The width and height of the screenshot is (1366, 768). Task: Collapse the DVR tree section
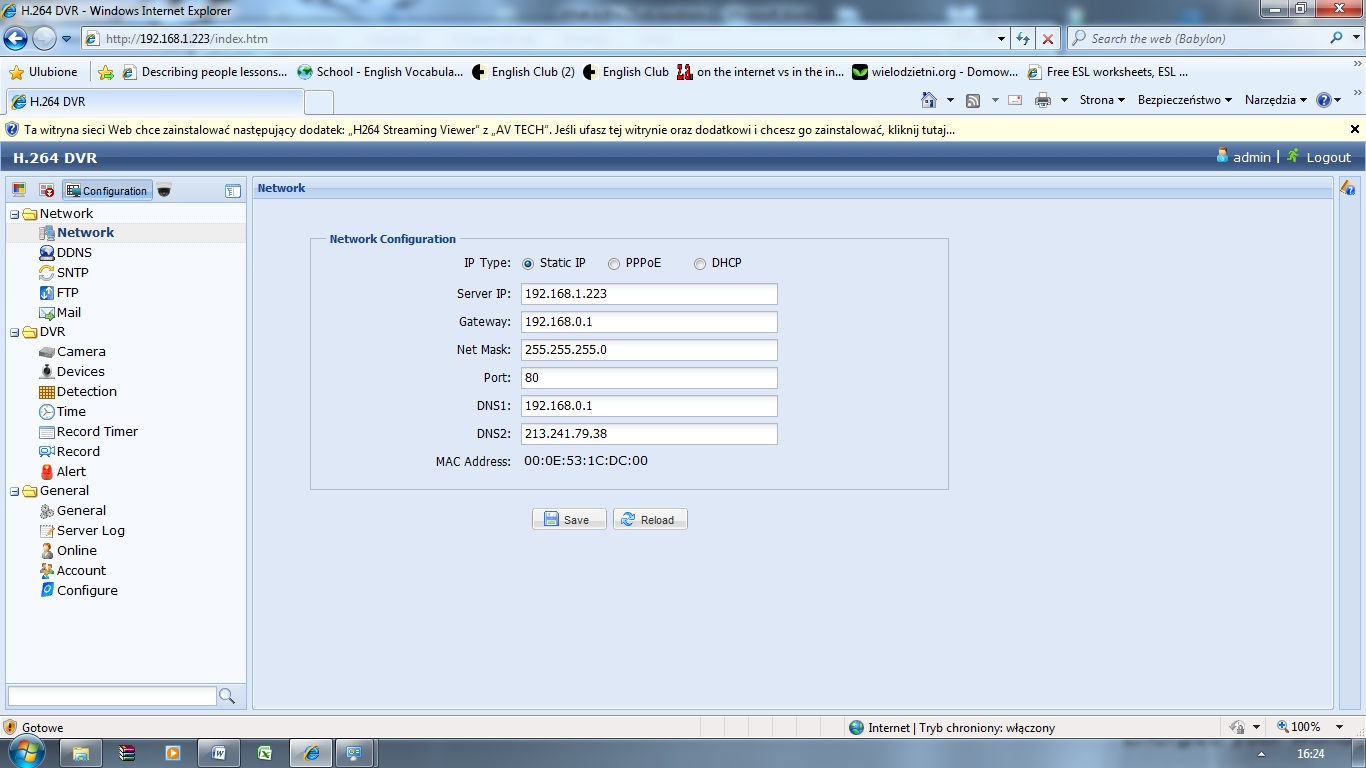(x=13, y=331)
